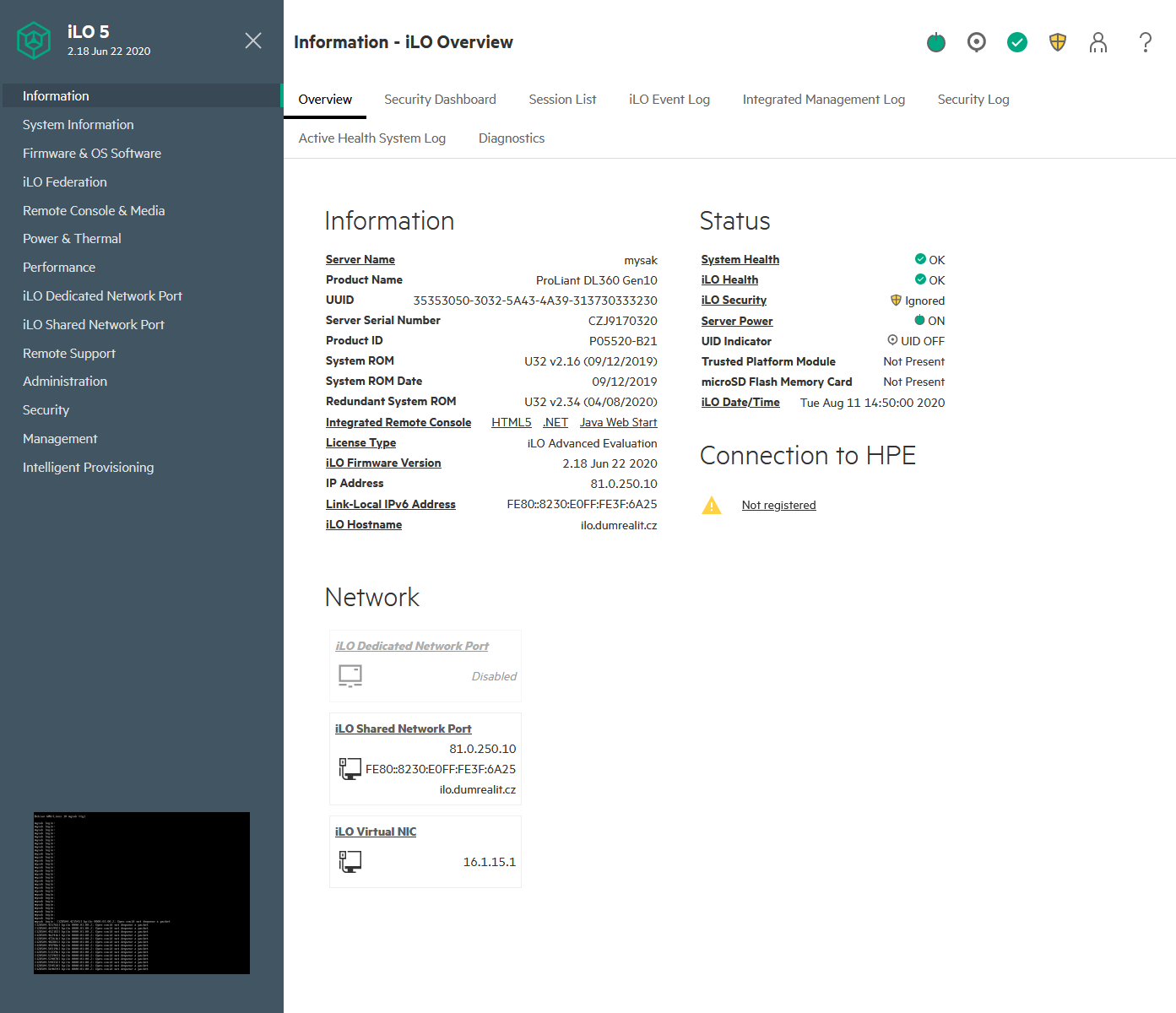This screenshot has height=1013, width=1176.
Task: Switch to the Security Dashboard tab
Action: point(440,100)
